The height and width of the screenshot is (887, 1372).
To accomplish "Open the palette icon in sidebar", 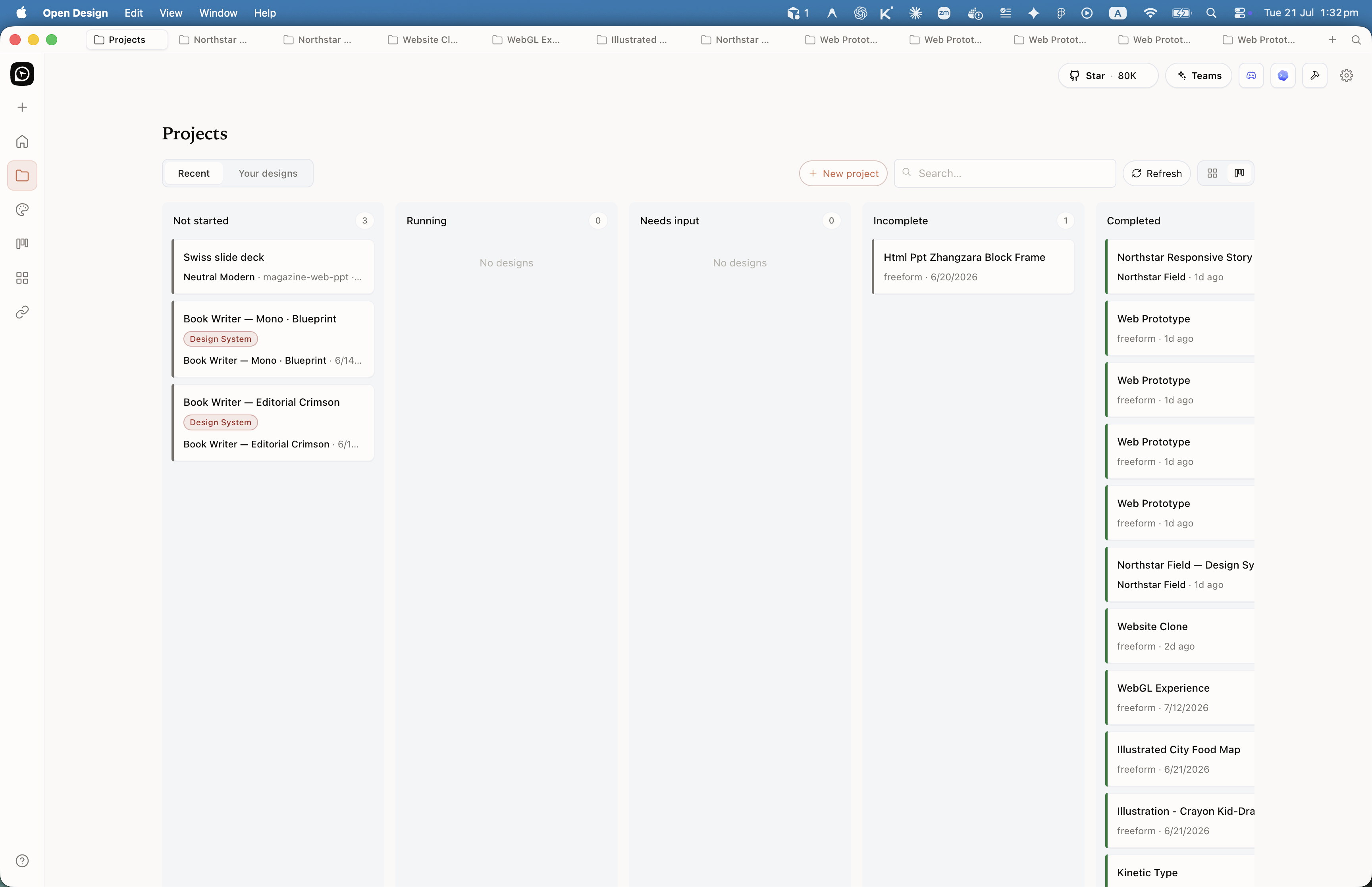I will pos(22,210).
